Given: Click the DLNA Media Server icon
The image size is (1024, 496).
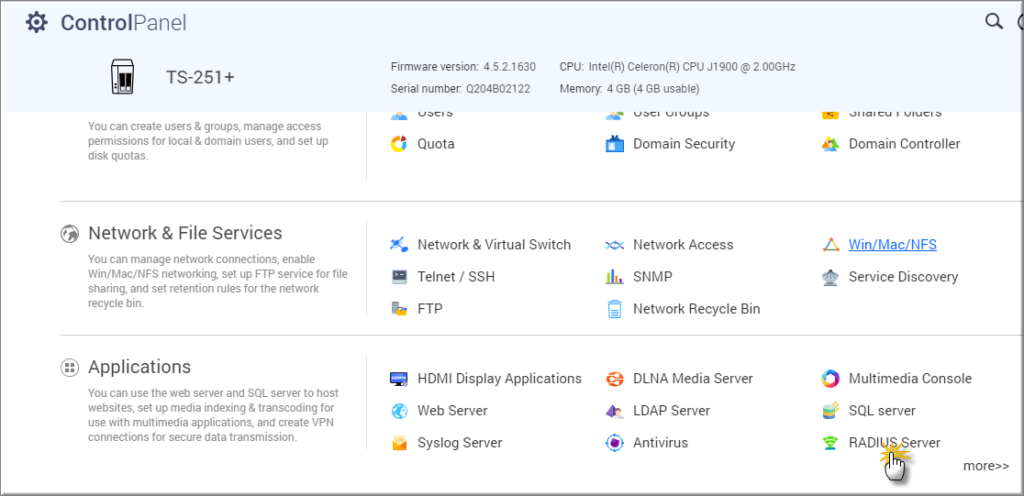Looking at the screenshot, I should pyautogui.click(x=615, y=379).
